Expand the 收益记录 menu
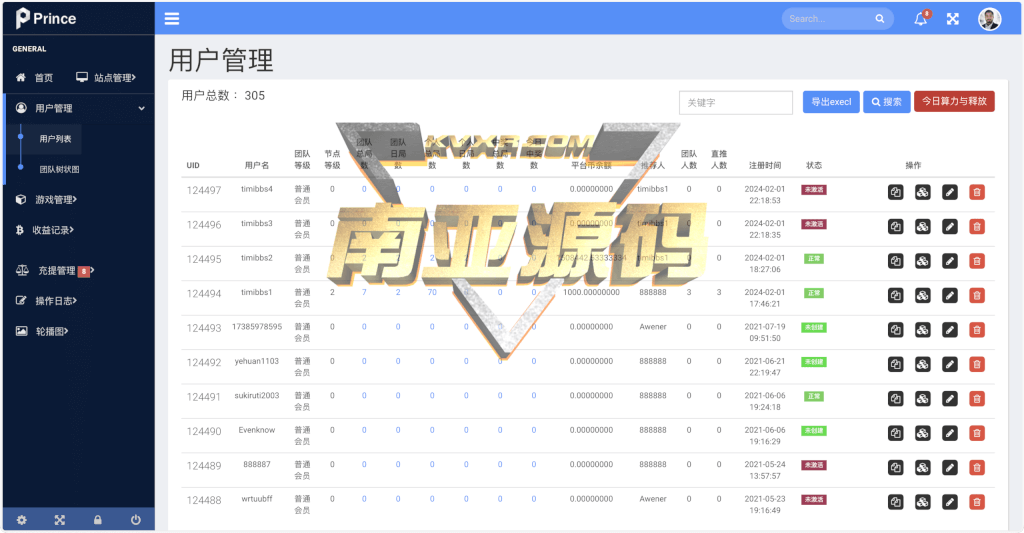1024x533 pixels. click(x=44, y=230)
